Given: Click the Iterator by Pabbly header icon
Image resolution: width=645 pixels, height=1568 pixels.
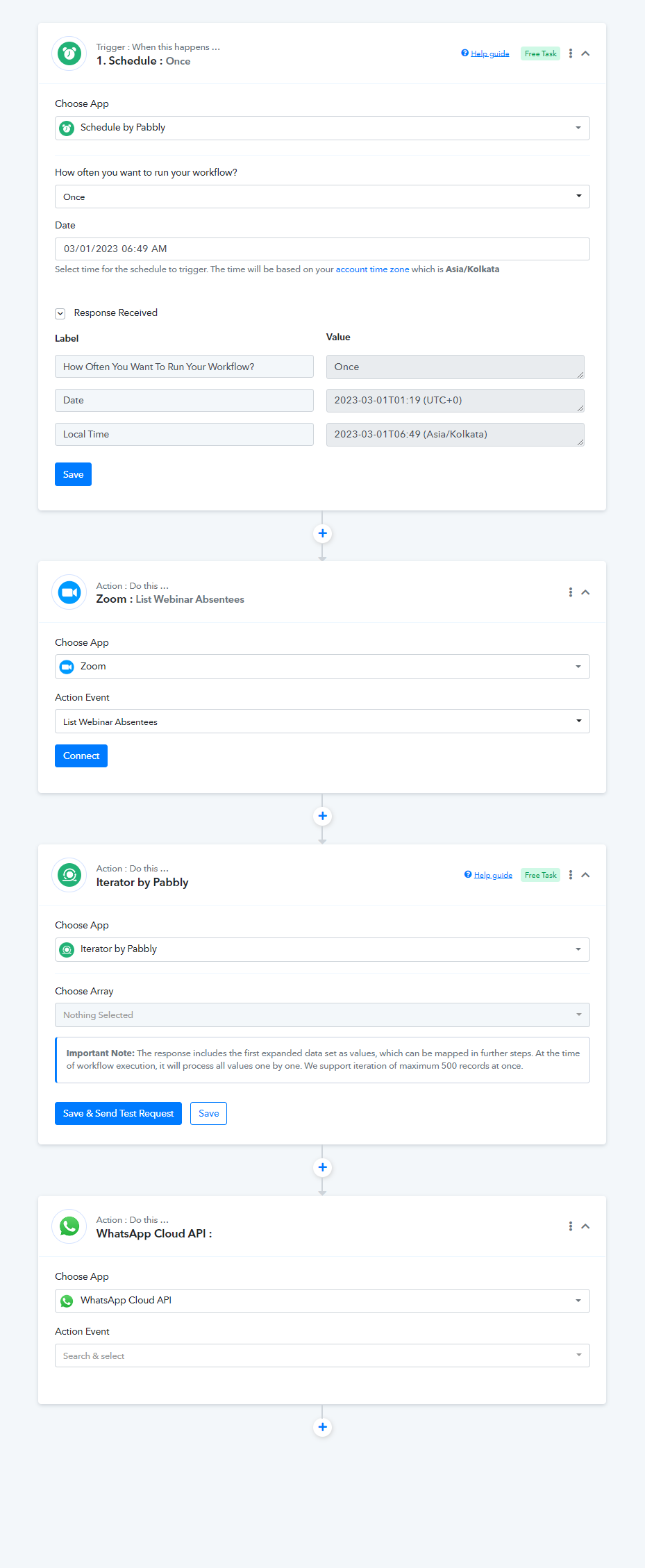Looking at the screenshot, I should pyautogui.click(x=69, y=875).
